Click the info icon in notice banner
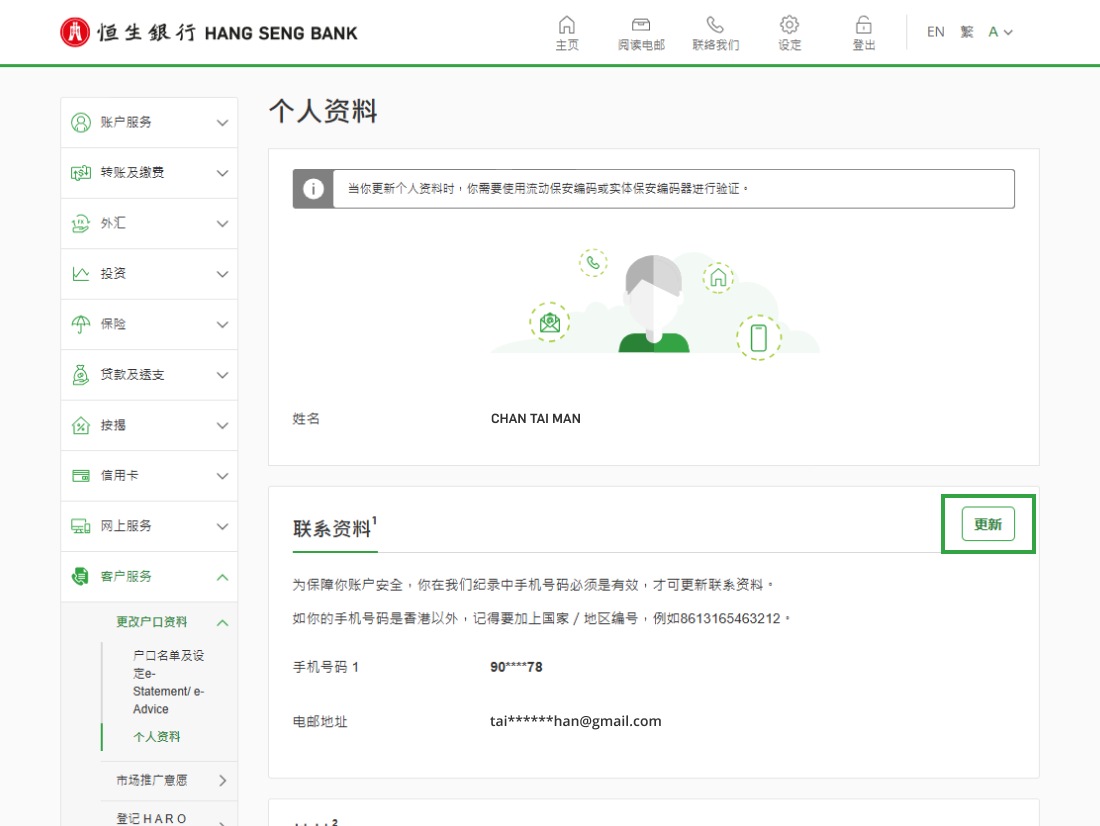Screen dimensions: 1100x826 coord(313,189)
